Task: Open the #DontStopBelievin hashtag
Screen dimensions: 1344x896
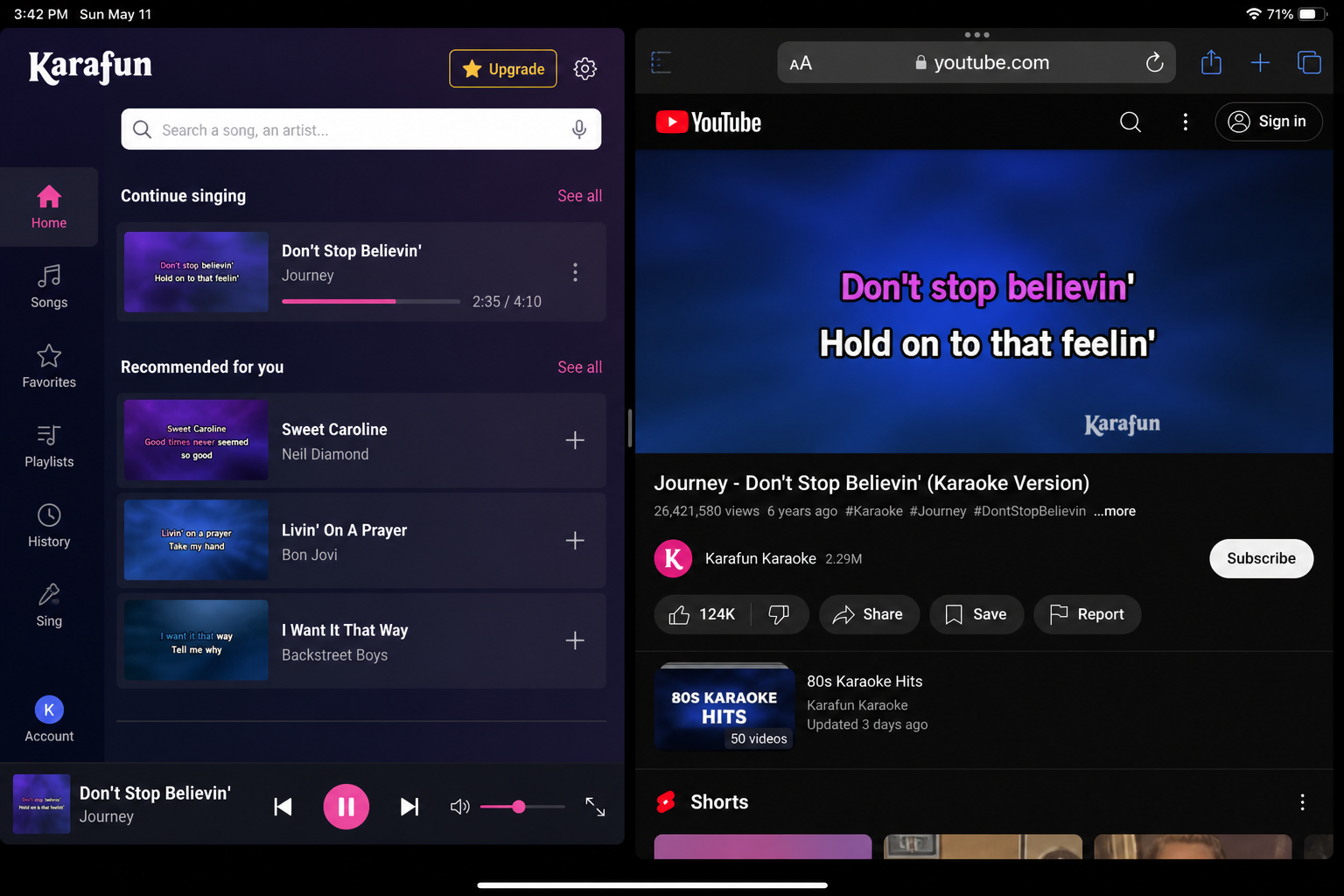Action: click(x=1030, y=511)
